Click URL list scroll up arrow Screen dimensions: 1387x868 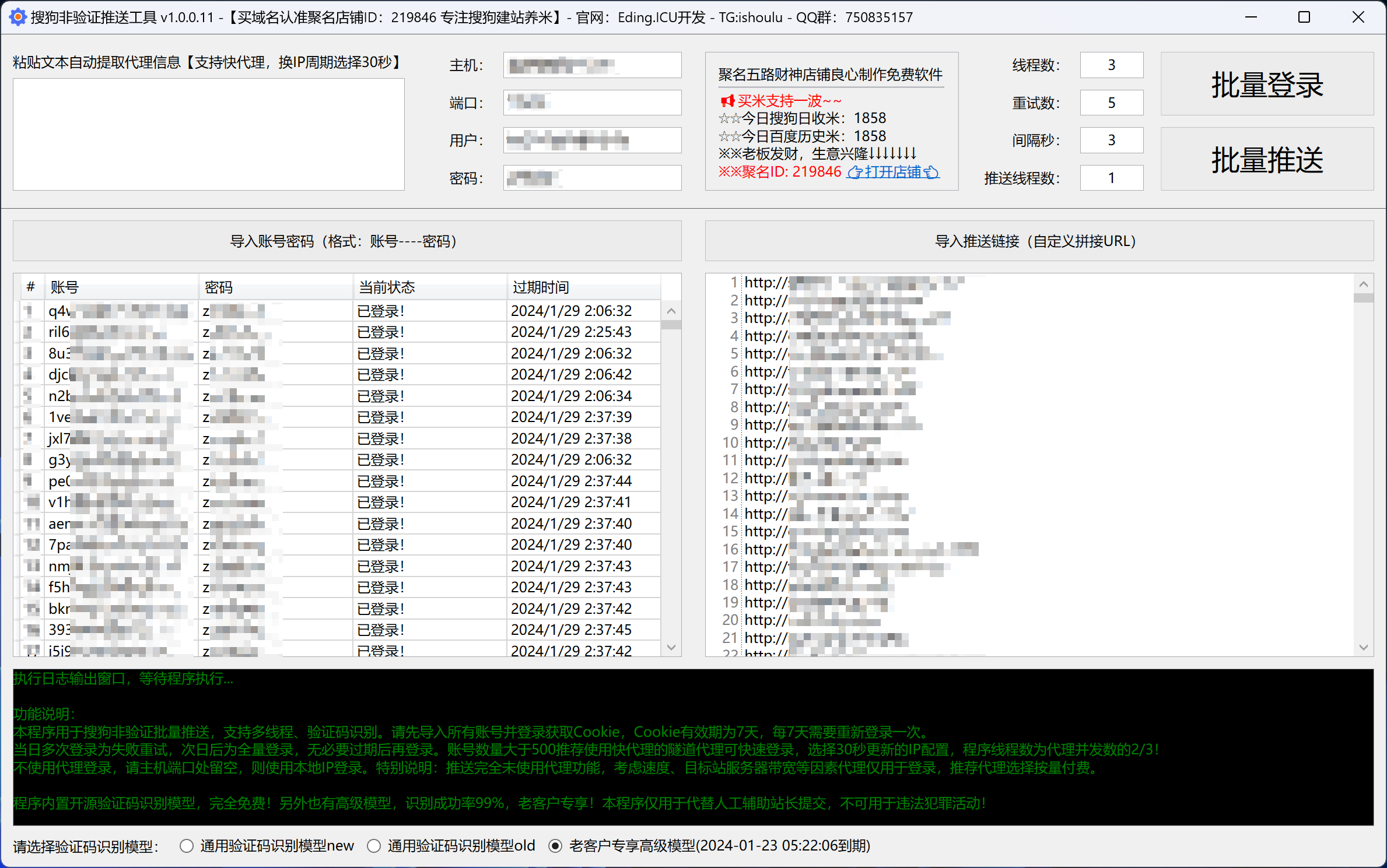point(1364,284)
